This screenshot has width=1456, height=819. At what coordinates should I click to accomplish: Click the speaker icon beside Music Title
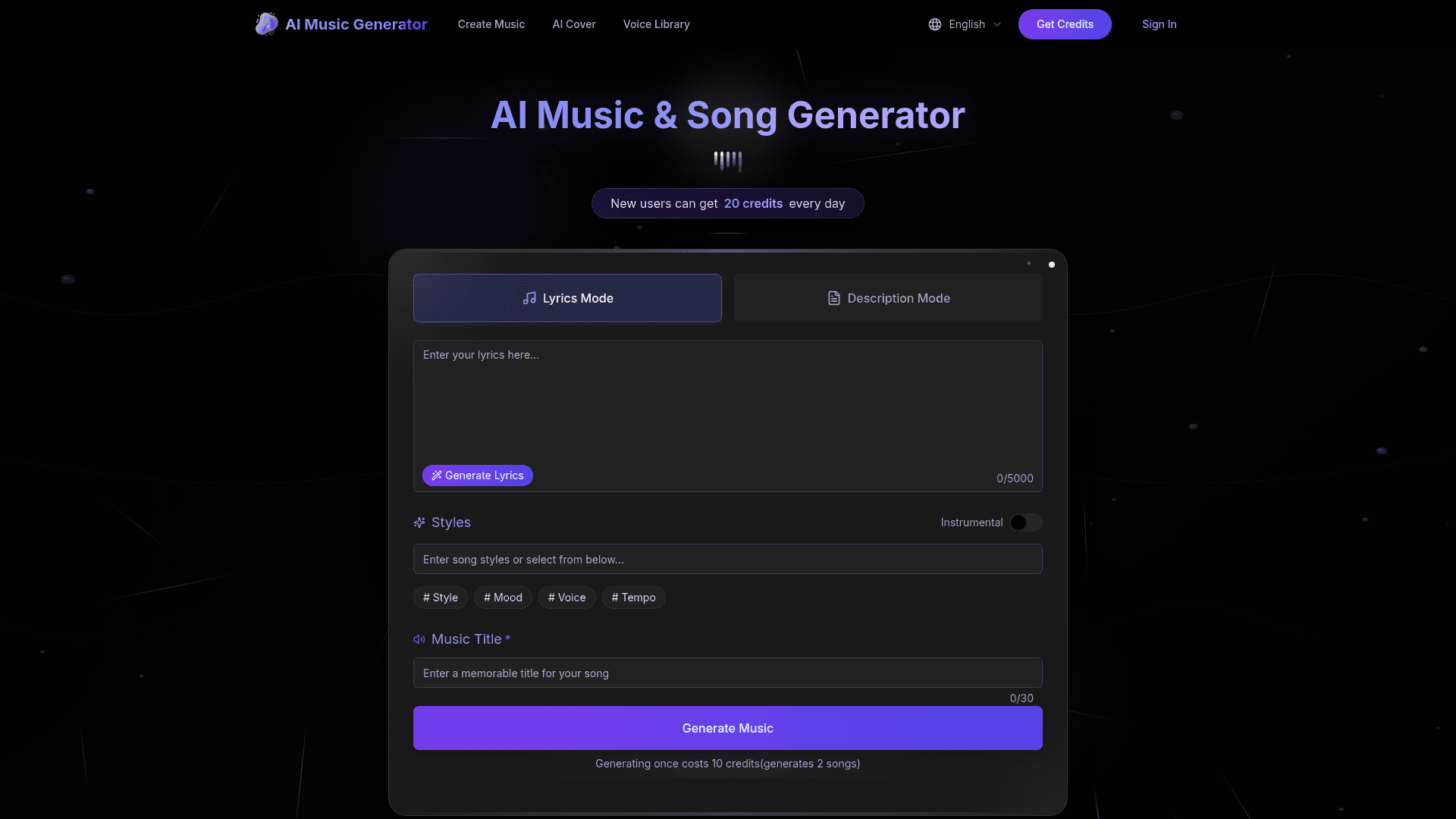pos(419,639)
